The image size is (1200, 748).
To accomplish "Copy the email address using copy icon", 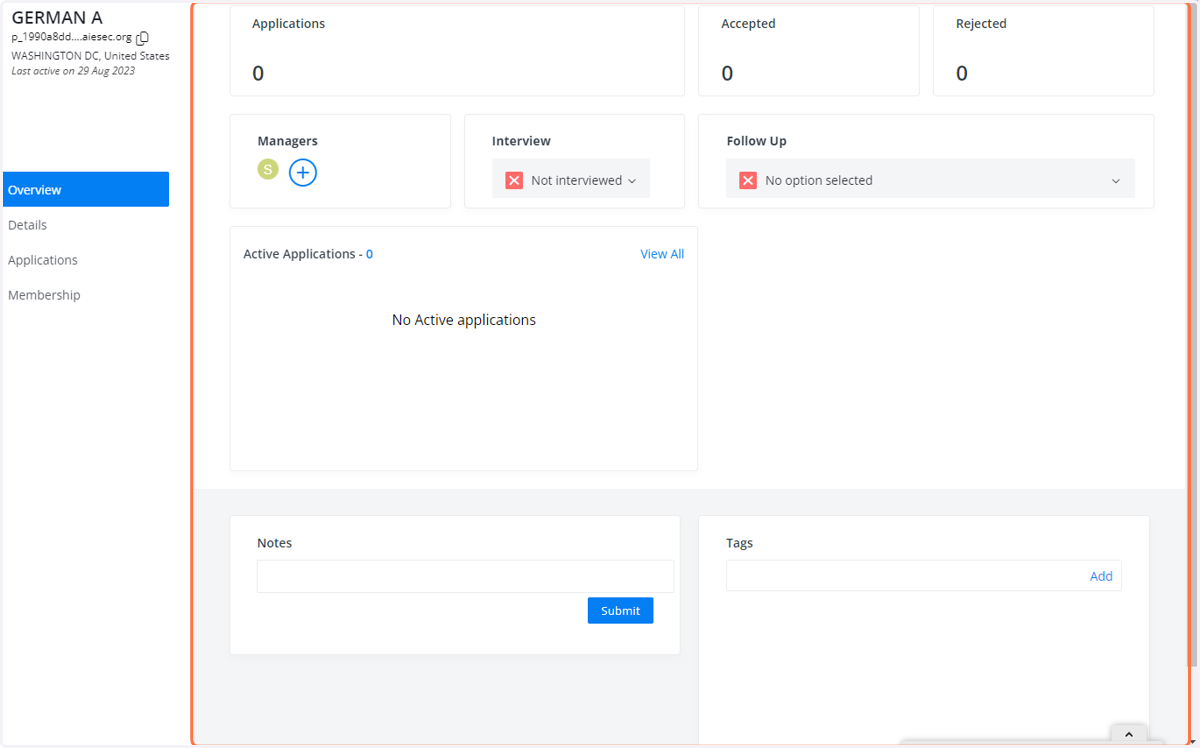I will 142,38.
